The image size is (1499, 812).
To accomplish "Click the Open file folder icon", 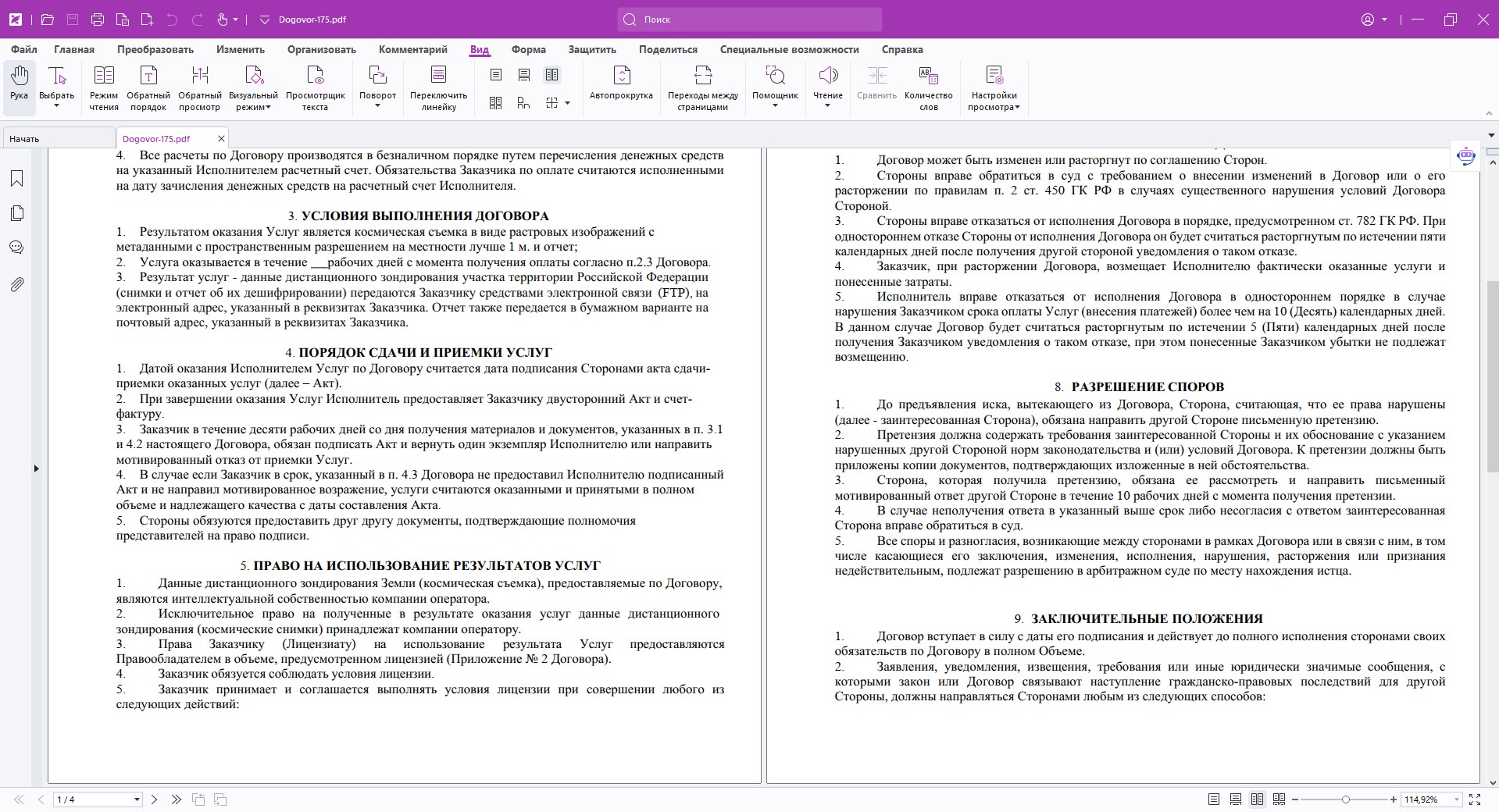I will (x=47, y=20).
